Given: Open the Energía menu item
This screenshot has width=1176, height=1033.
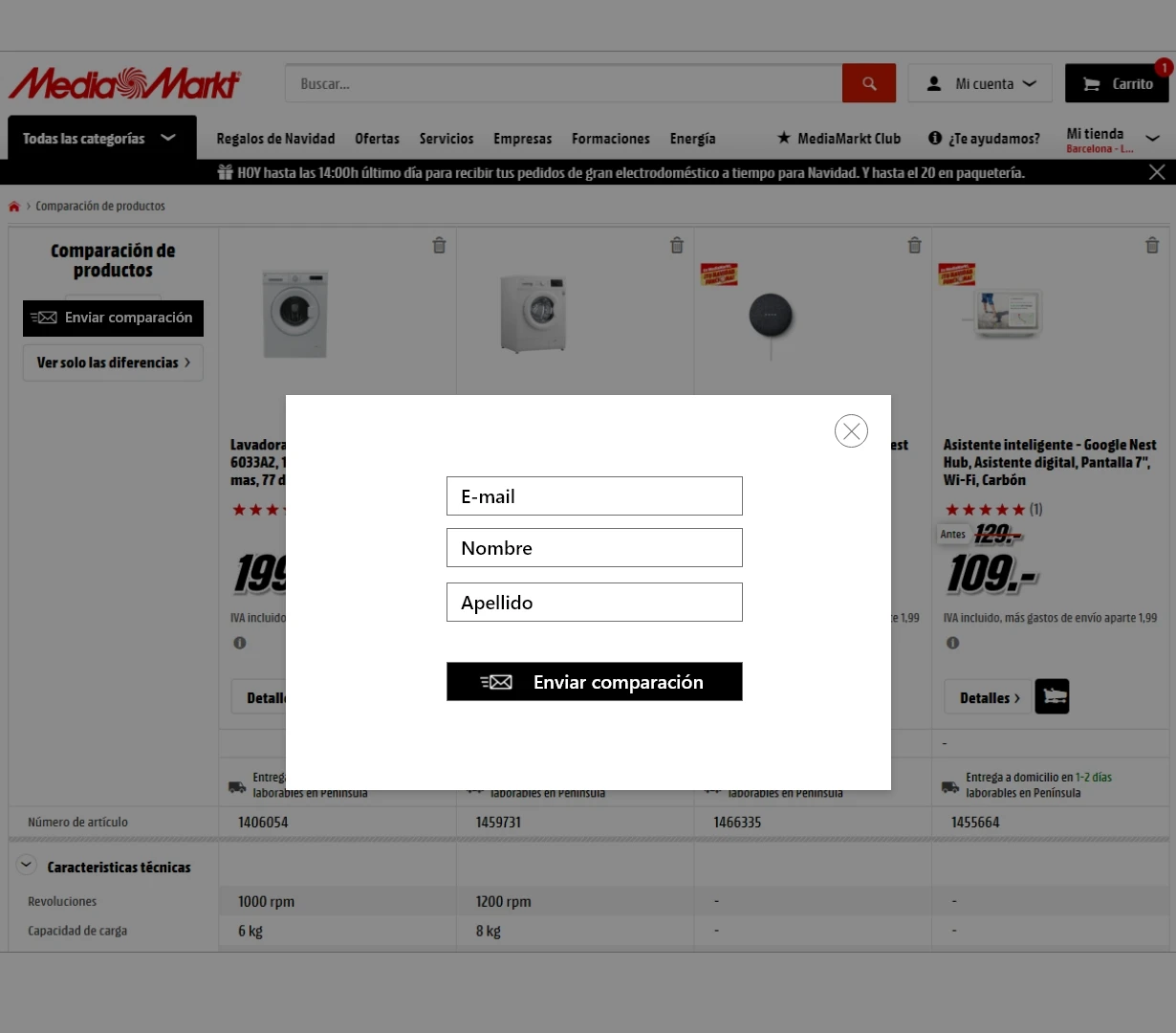Looking at the screenshot, I should point(693,139).
